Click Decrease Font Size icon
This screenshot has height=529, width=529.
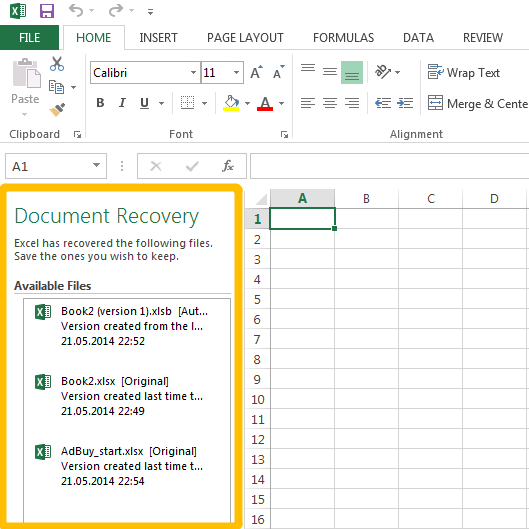coord(279,72)
